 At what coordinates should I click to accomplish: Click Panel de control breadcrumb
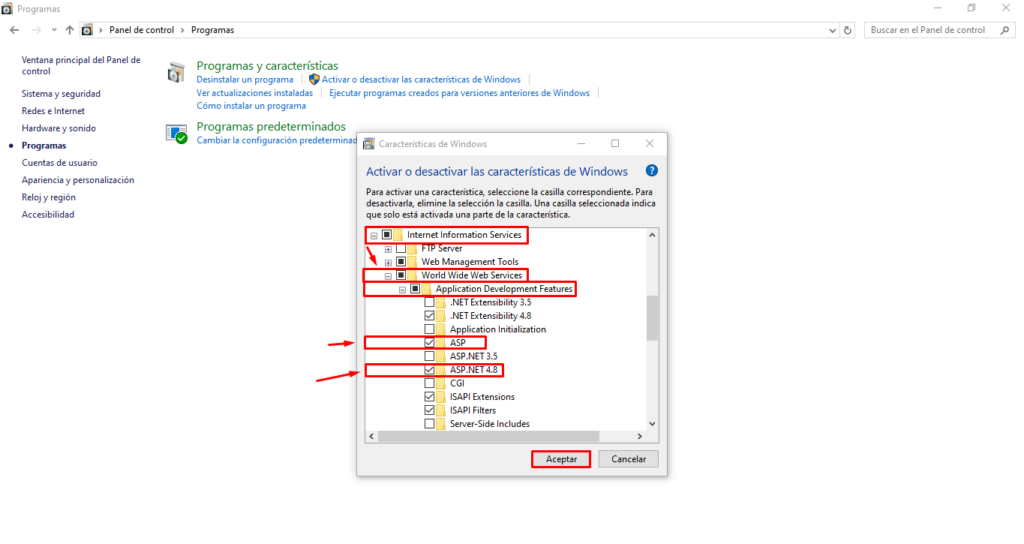click(x=142, y=30)
